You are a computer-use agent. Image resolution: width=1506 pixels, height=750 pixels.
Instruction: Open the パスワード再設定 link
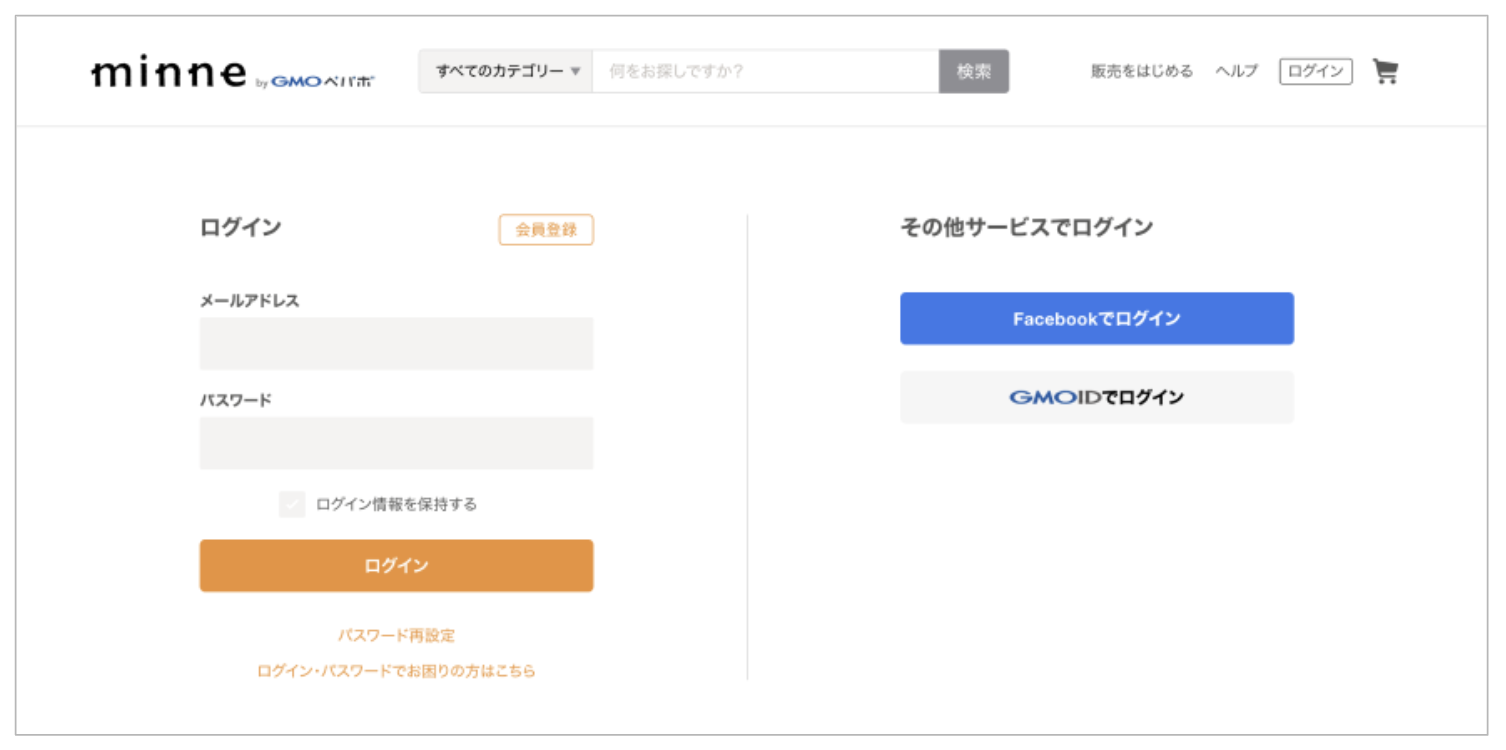[x=396, y=636]
